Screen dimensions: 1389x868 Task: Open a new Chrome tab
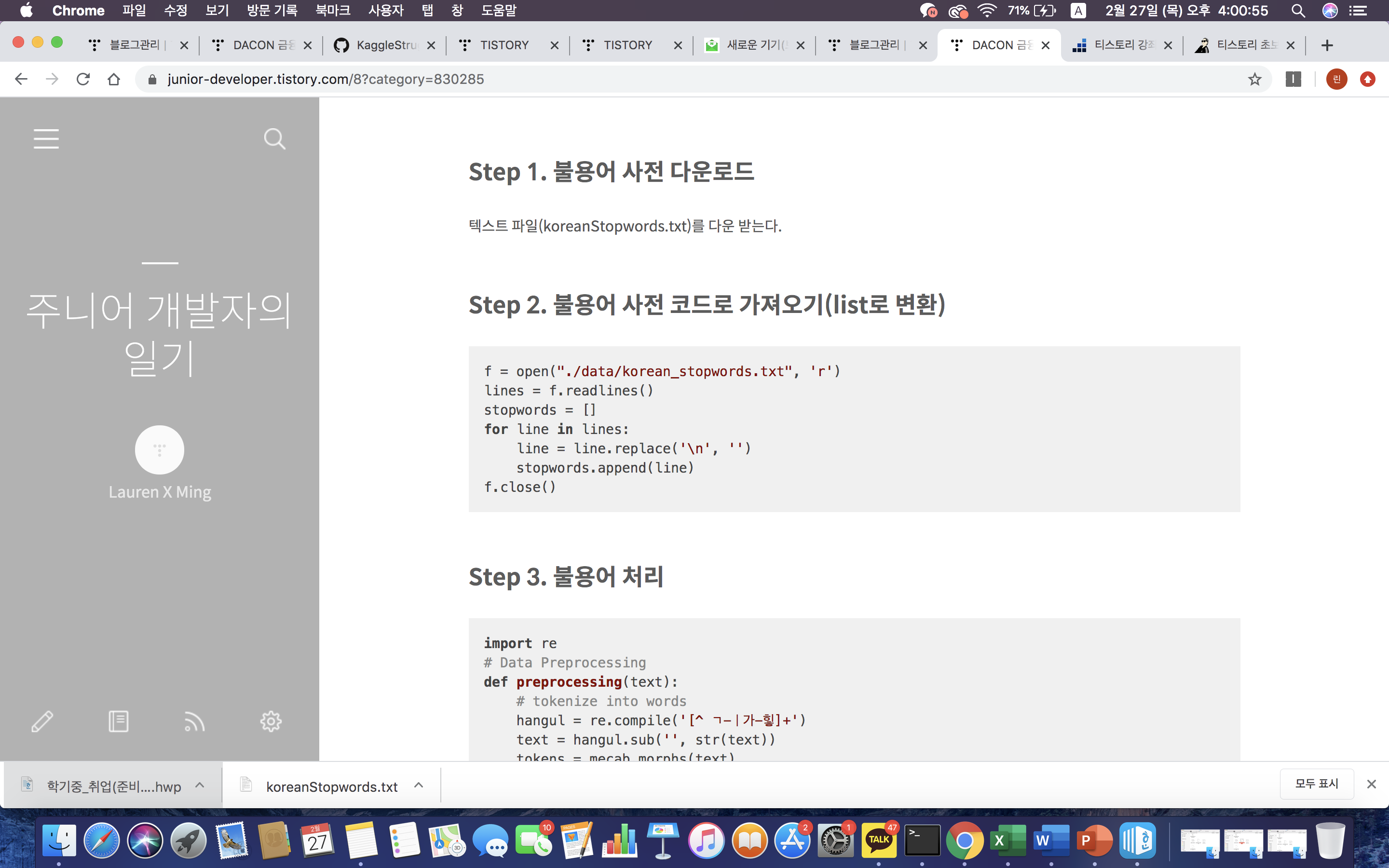click(x=1326, y=45)
